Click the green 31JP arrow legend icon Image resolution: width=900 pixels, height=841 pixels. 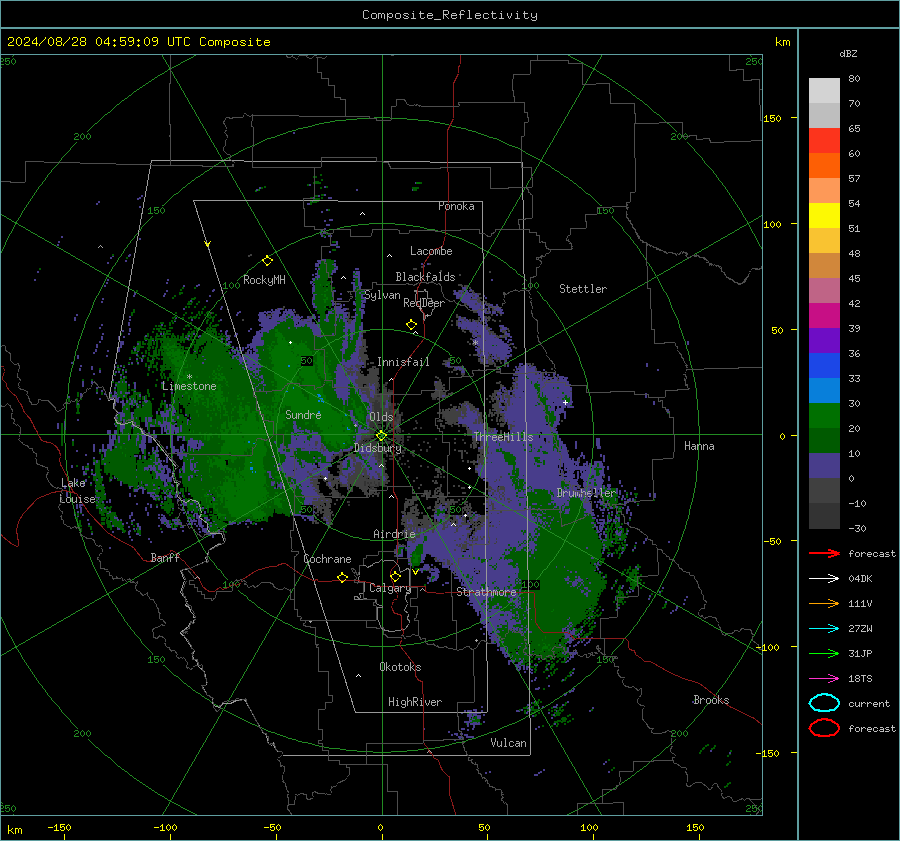[x=824, y=653]
